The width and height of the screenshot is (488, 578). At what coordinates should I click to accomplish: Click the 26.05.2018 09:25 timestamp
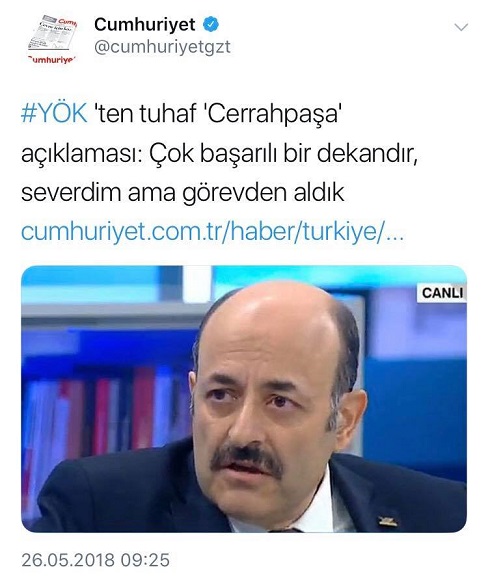pos(96,560)
